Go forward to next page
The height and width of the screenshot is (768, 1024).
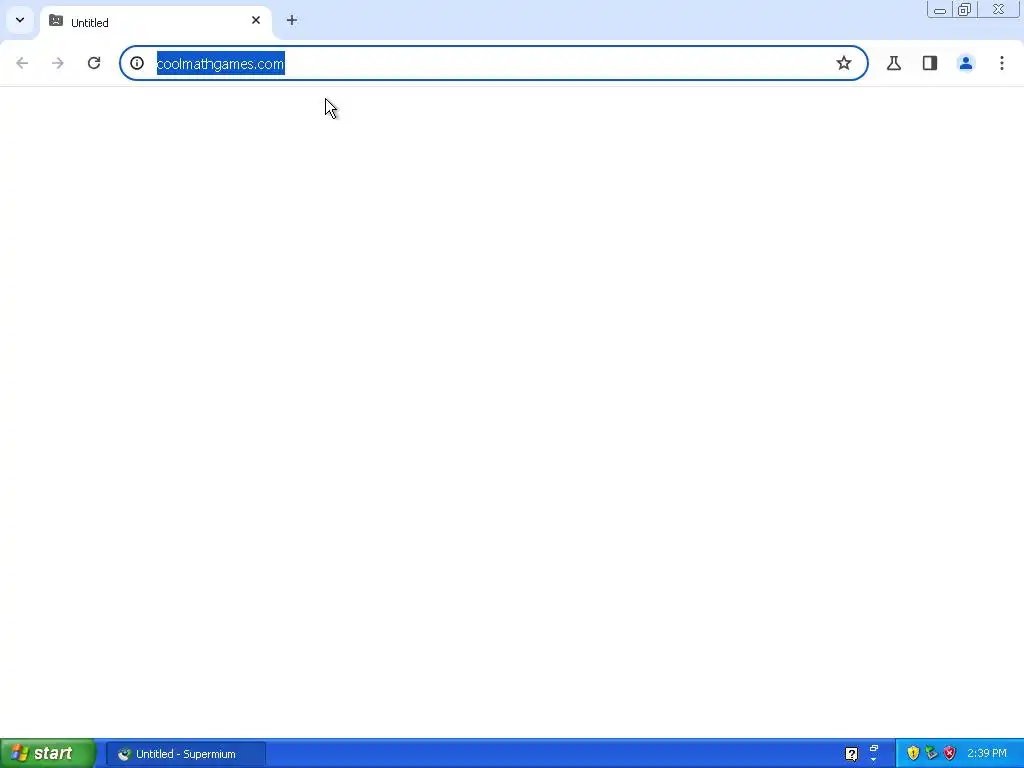58,63
